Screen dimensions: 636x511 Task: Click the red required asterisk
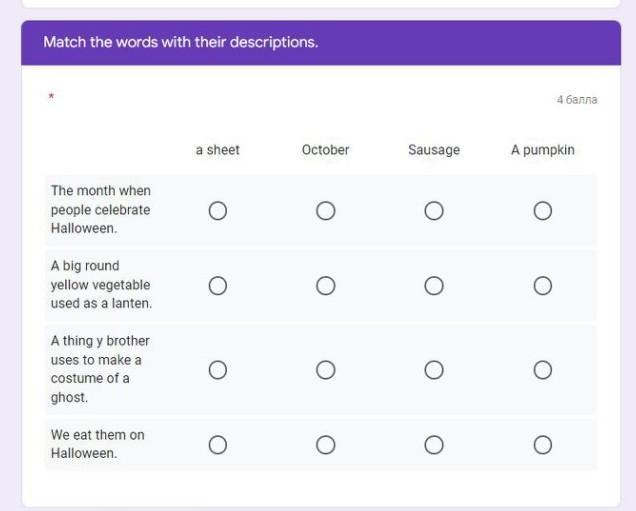[x=51, y=97]
